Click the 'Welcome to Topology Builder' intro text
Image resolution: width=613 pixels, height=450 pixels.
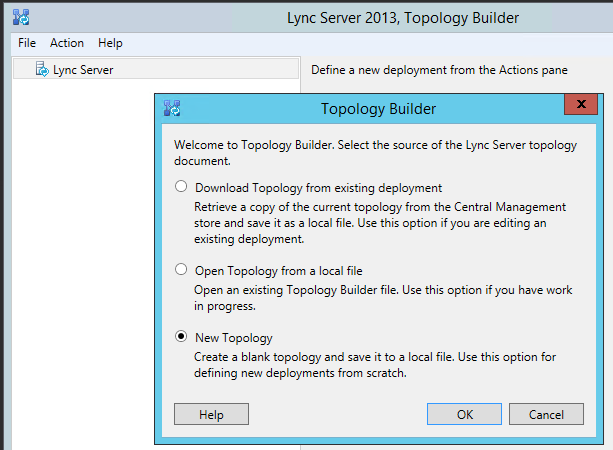click(375, 152)
